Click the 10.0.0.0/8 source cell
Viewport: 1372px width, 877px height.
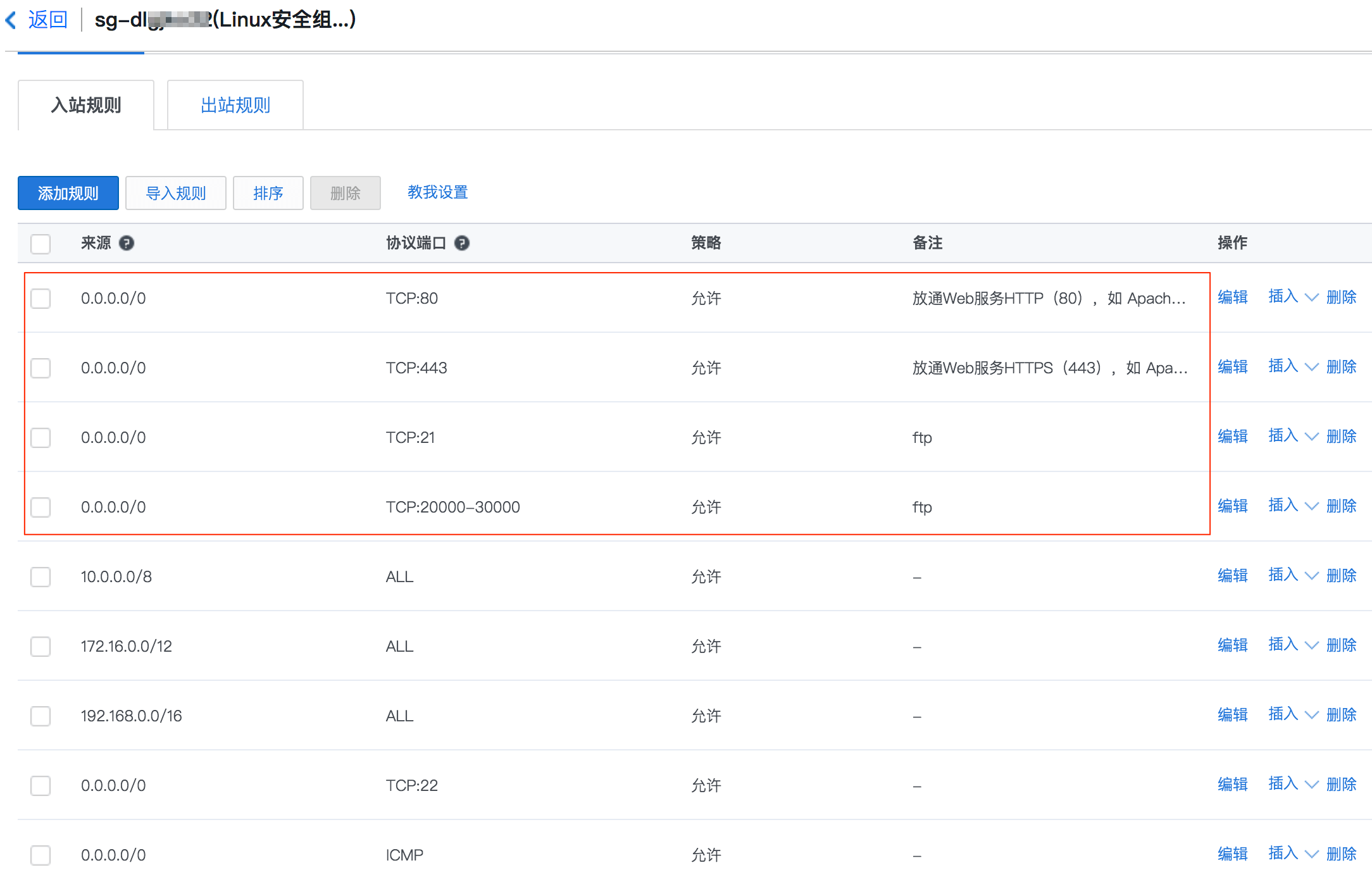pos(116,576)
